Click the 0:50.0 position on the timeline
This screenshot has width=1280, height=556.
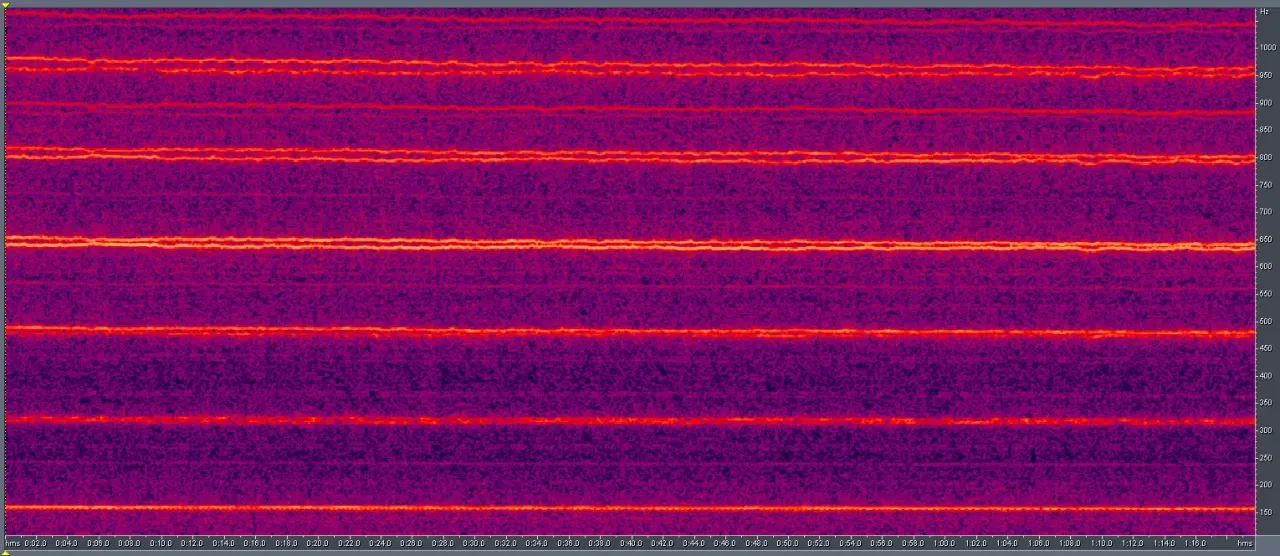pyautogui.click(x=787, y=543)
